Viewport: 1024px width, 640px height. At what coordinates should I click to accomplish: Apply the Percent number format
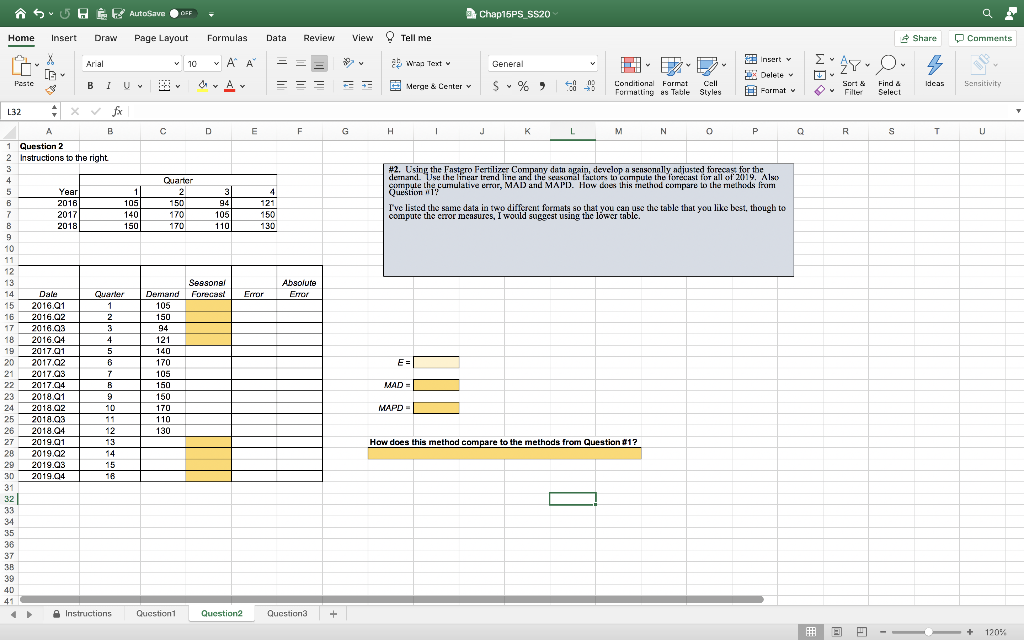click(523, 87)
